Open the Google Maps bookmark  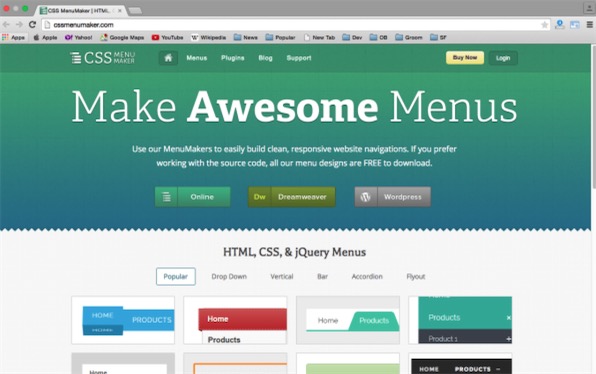[x=122, y=37]
